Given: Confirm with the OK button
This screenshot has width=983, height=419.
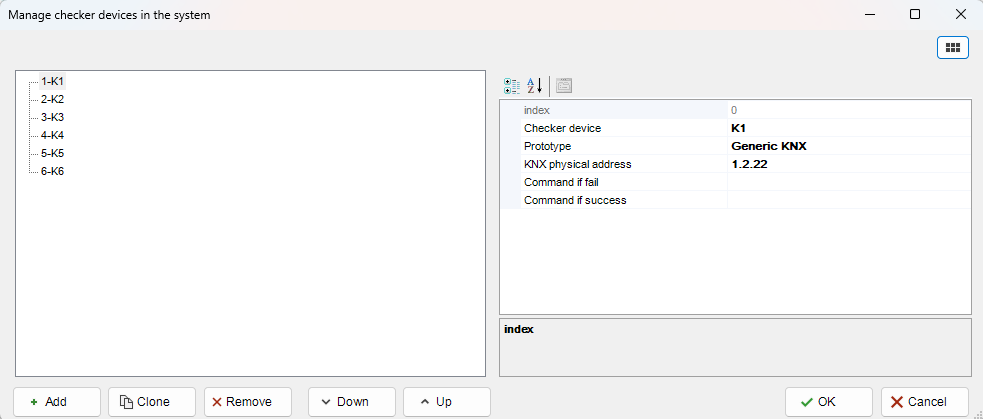Looking at the screenshot, I should point(828,402).
